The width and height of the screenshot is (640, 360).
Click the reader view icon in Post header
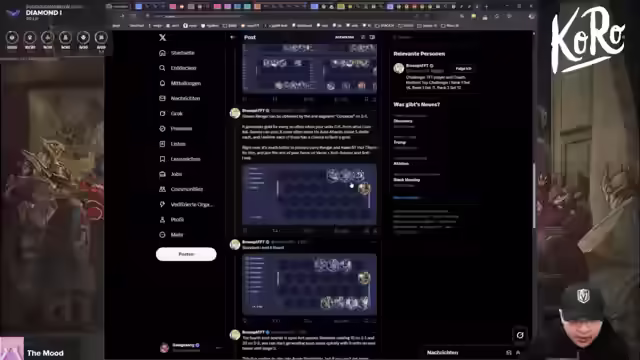tap(363, 37)
